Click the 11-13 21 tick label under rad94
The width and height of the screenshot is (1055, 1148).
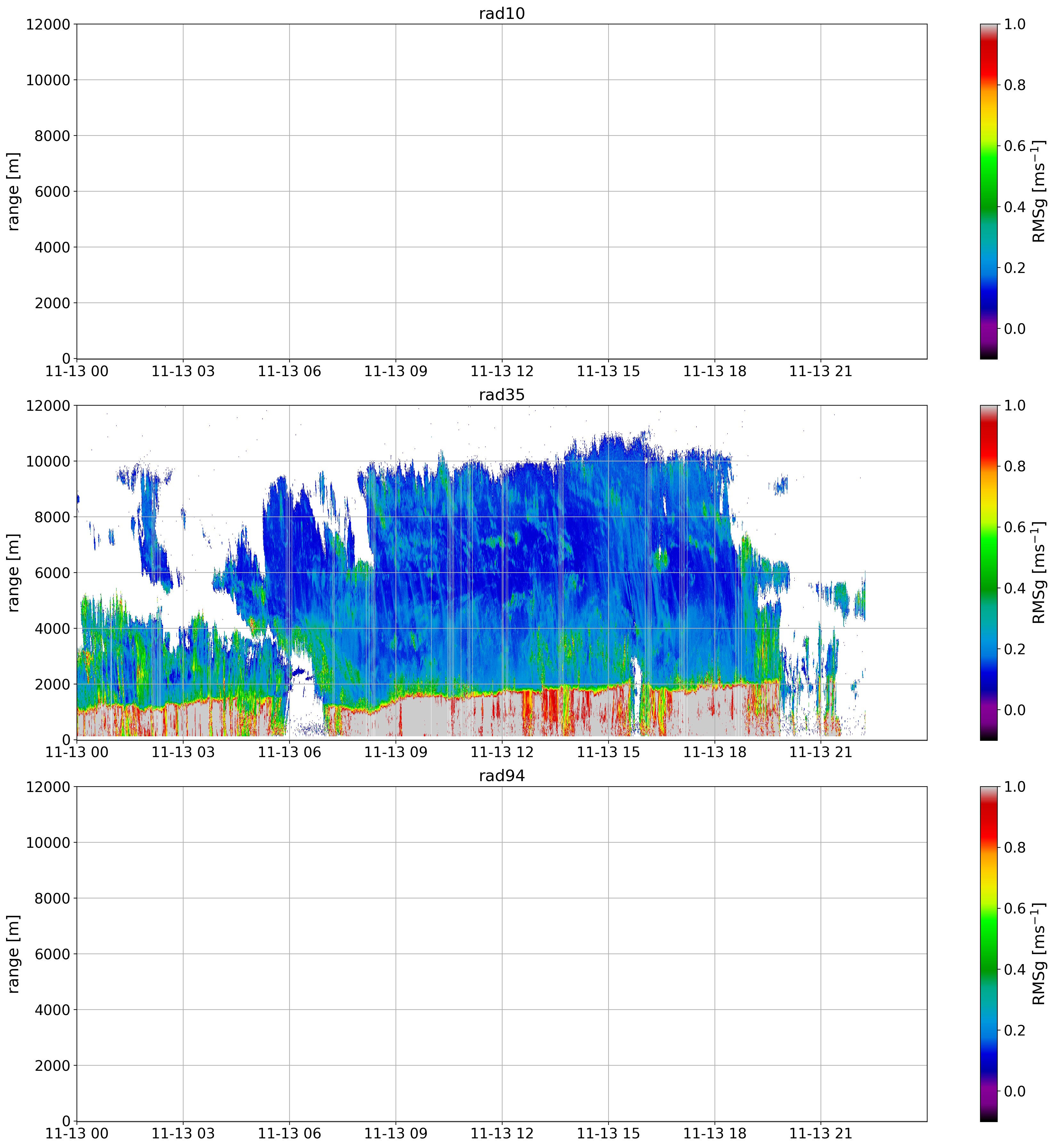820,1134
